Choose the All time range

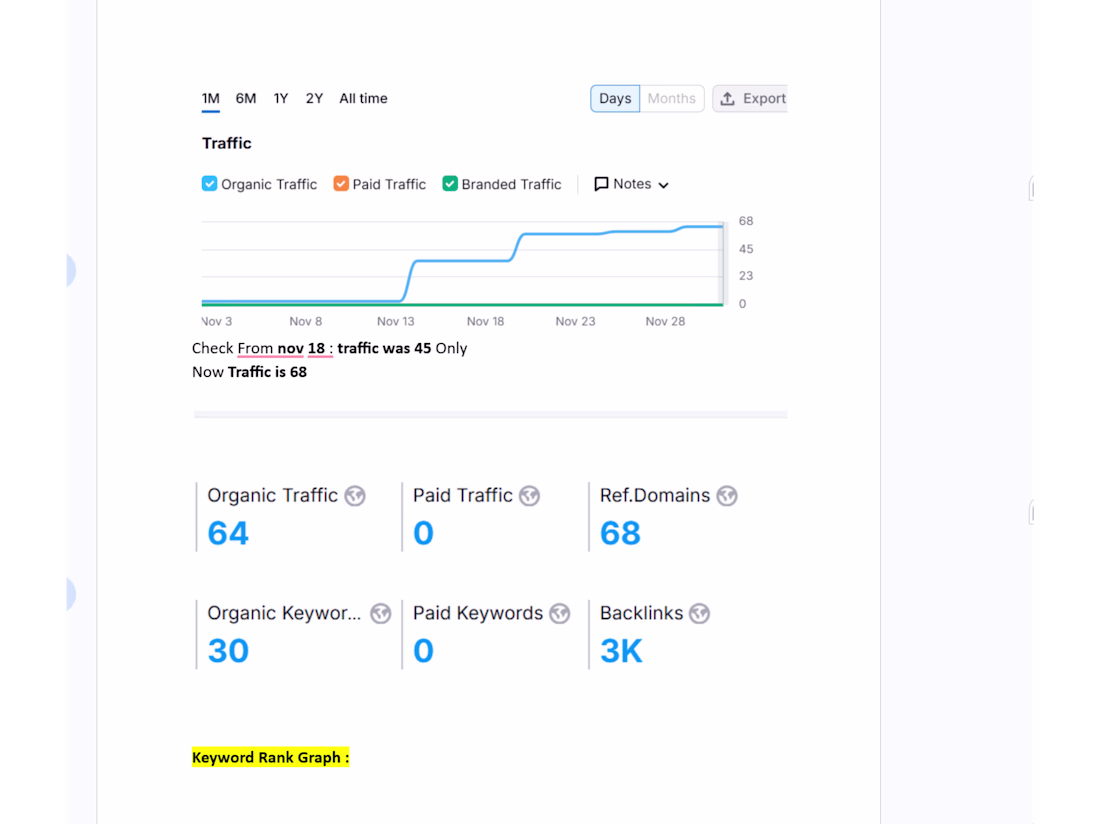(363, 98)
